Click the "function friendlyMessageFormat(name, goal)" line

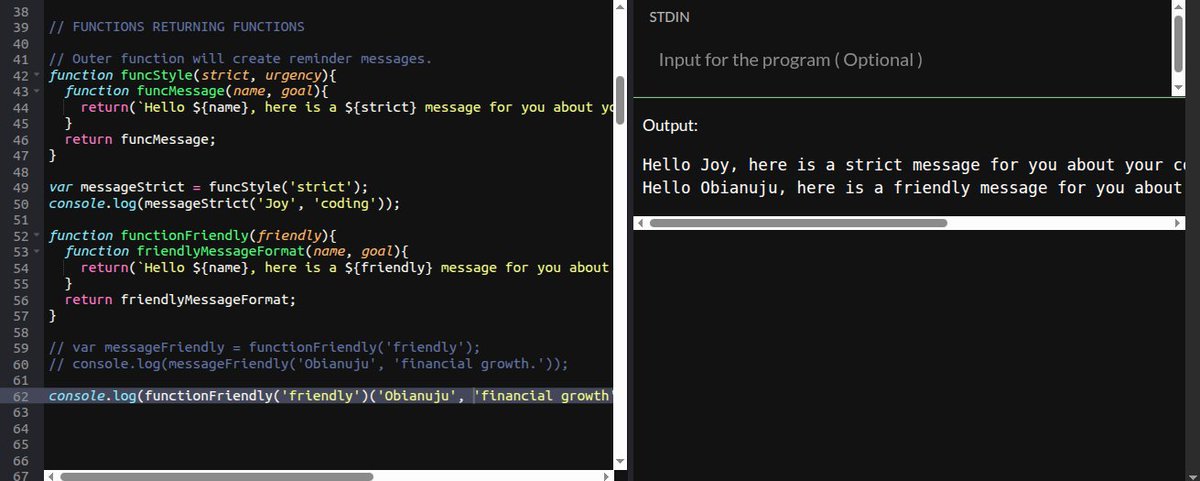click(x=238, y=251)
